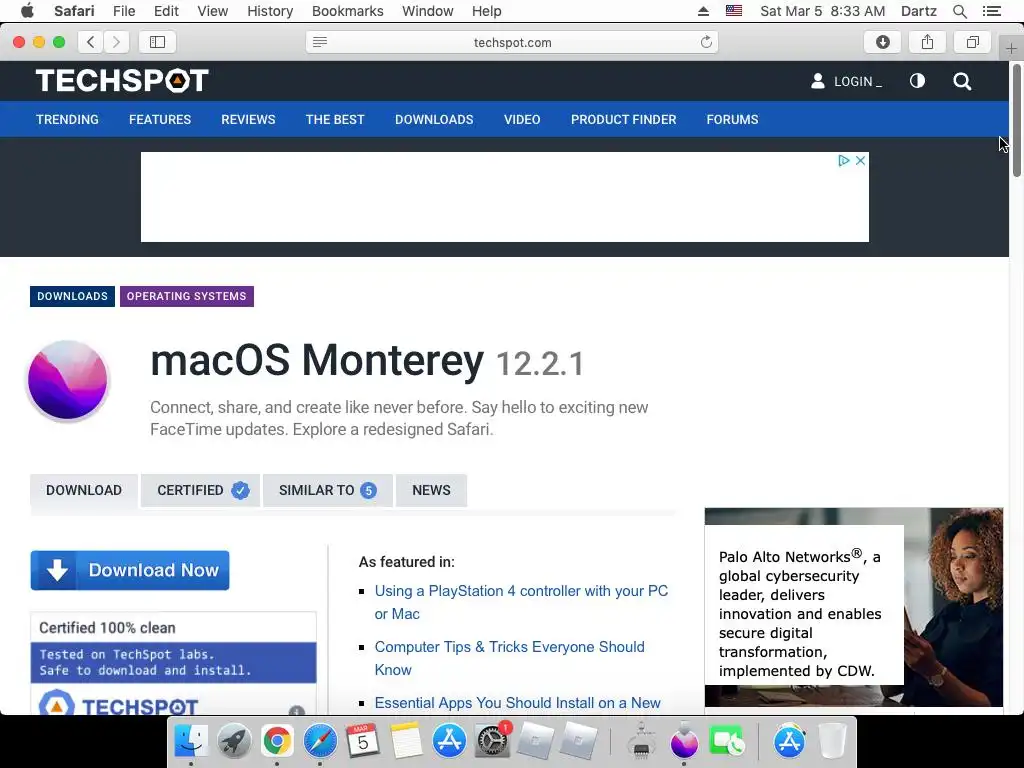This screenshot has width=1024, height=768.
Task: Click the LOGIN link
Action: [857, 82]
